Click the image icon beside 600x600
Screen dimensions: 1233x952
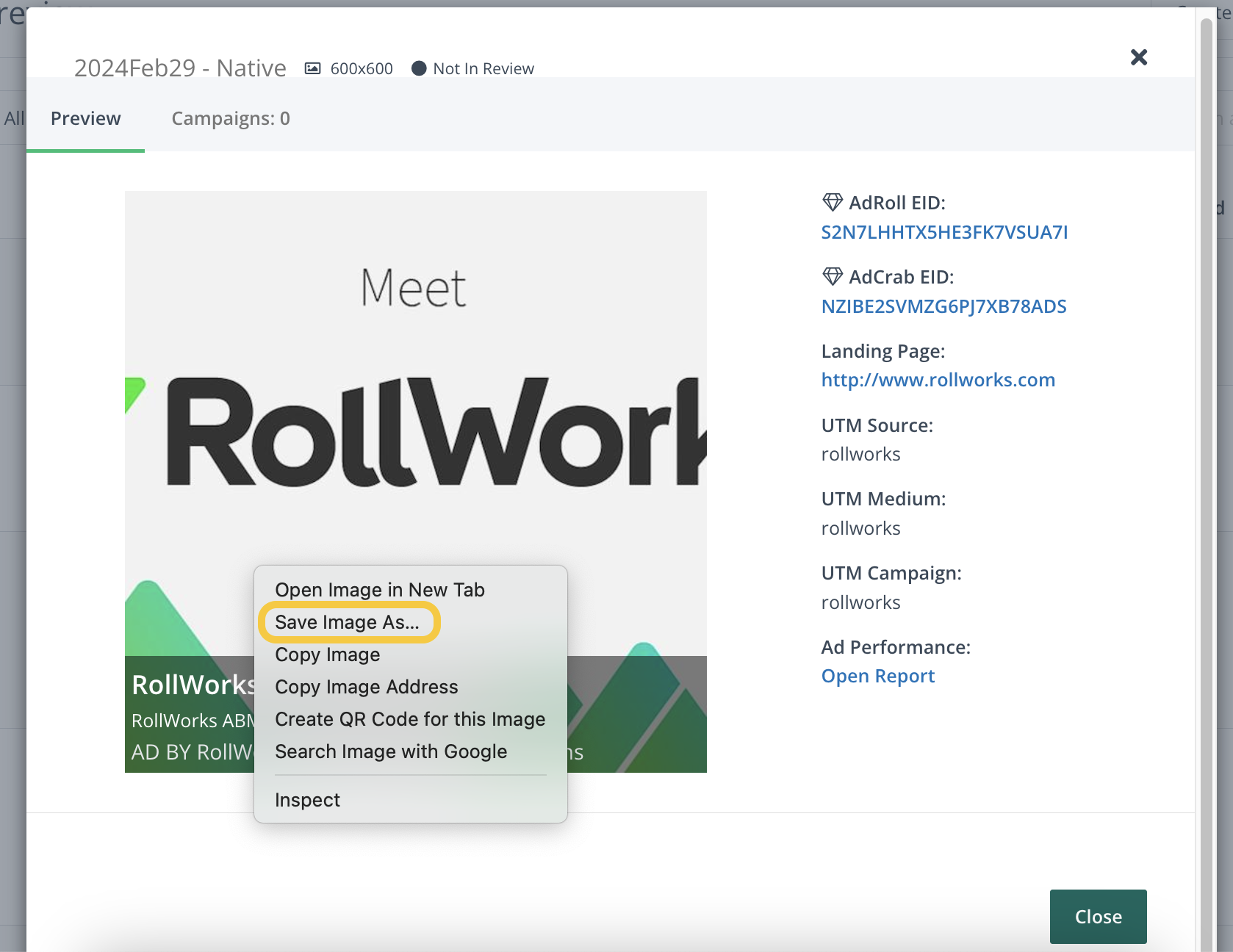pos(313,68)
